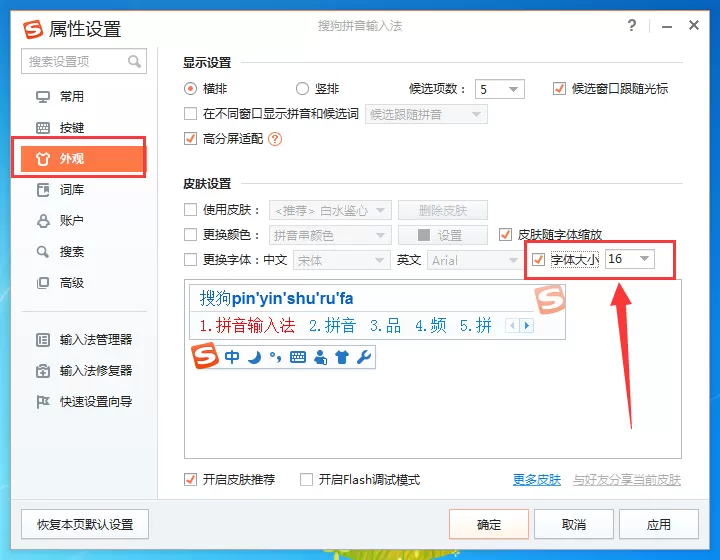
Task: Click the soft keyboard icon in preview
Action: point(298,357)
